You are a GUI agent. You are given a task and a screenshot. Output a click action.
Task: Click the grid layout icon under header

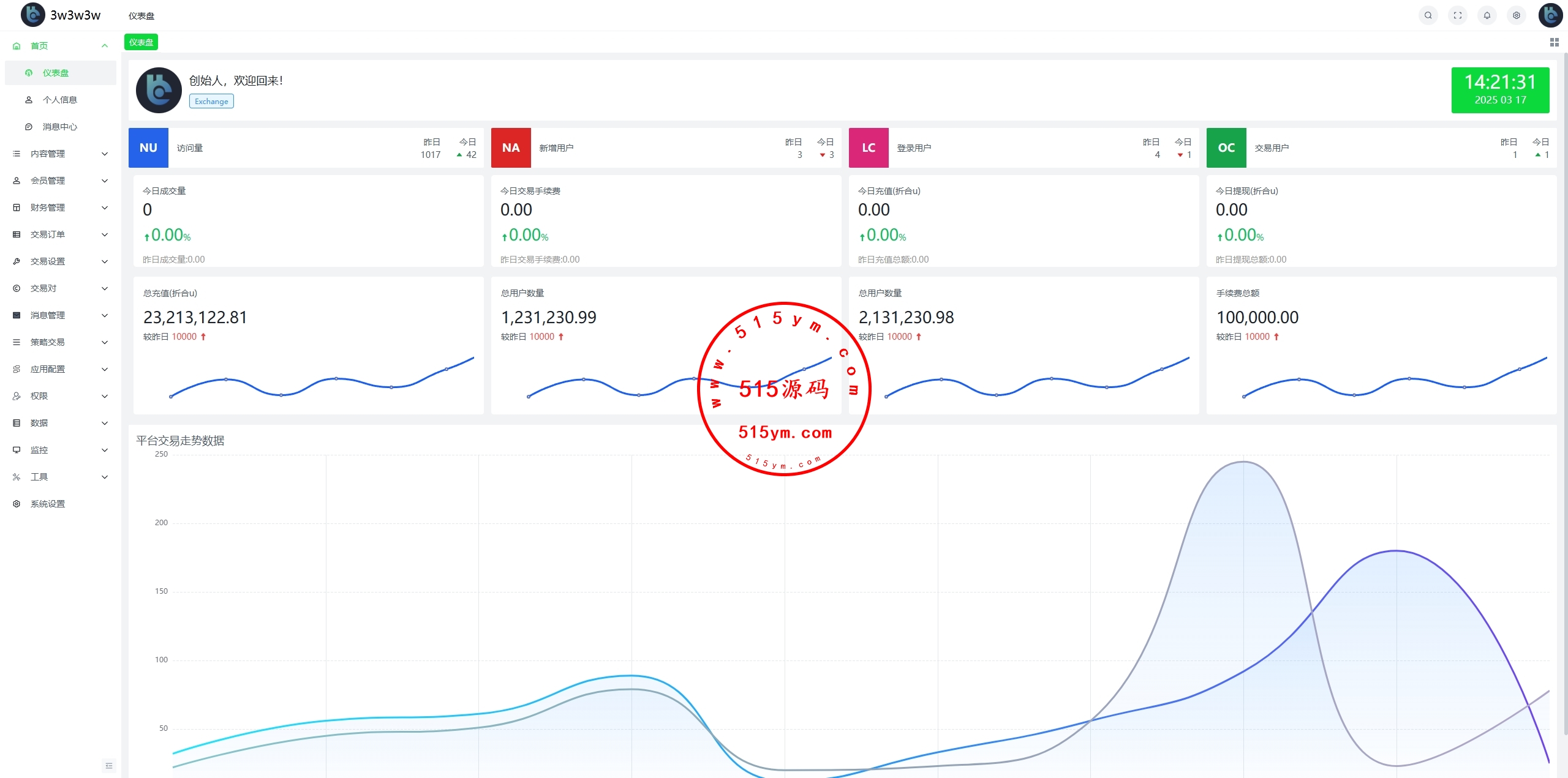pos(1554,42)
